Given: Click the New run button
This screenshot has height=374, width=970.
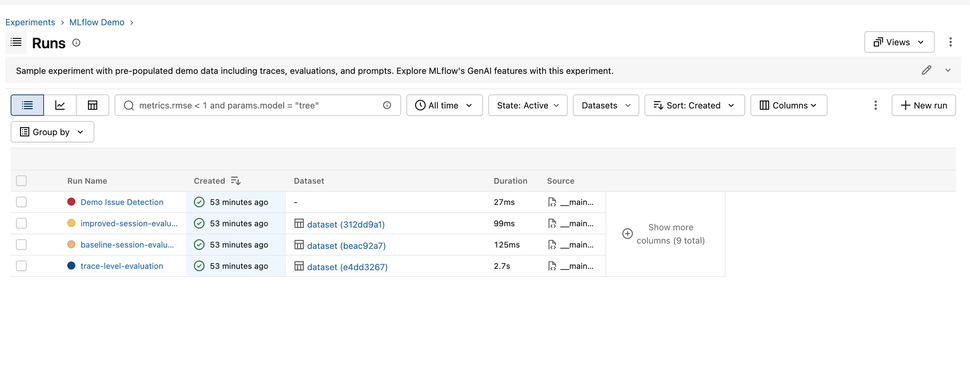Looking at the screenshot, I should pyautogui.click(x=924, y=105).
